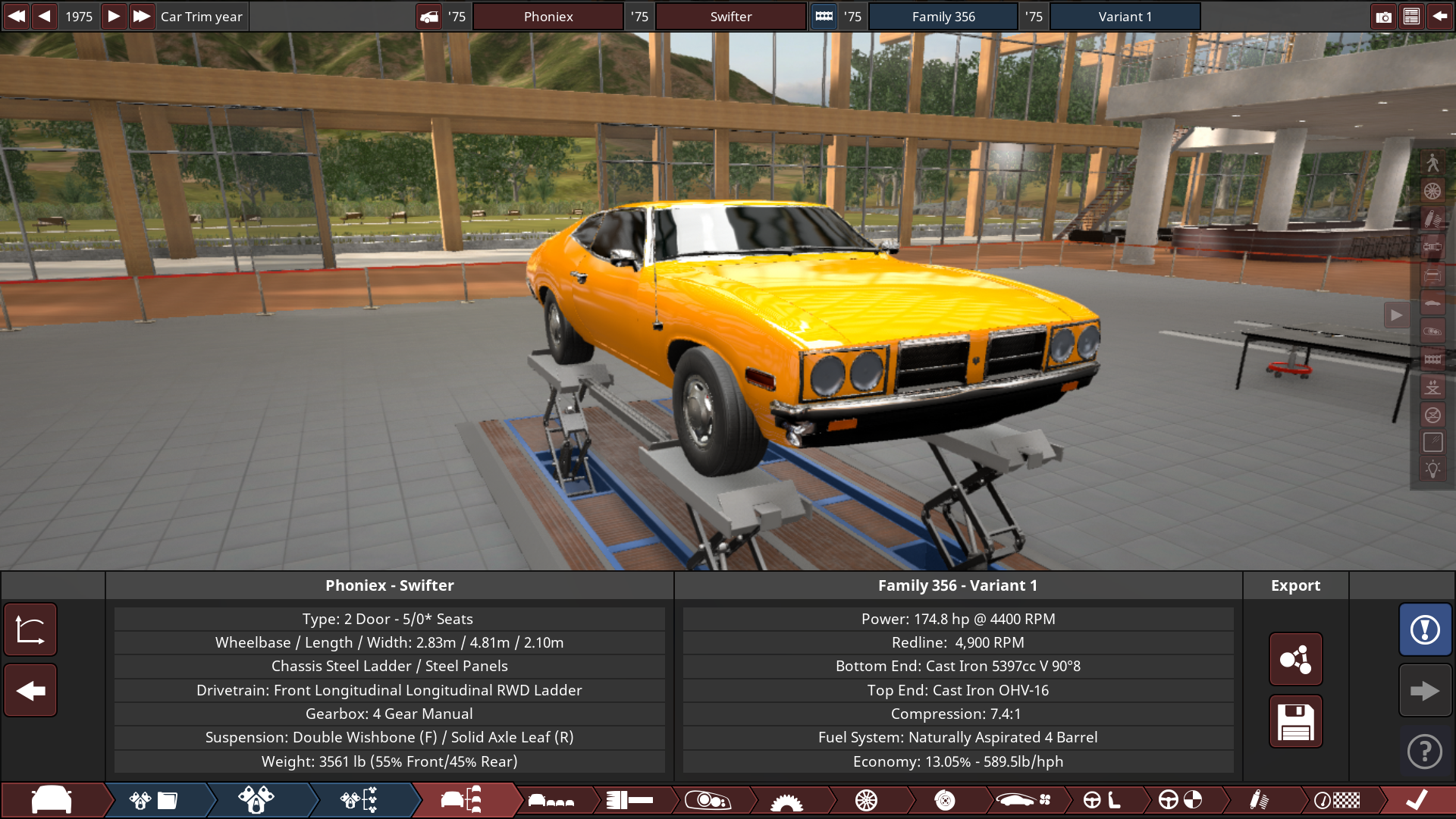Open the suspension spring tab
Viewport: 1456px width, 819px height.
[x=1259, y=800]
